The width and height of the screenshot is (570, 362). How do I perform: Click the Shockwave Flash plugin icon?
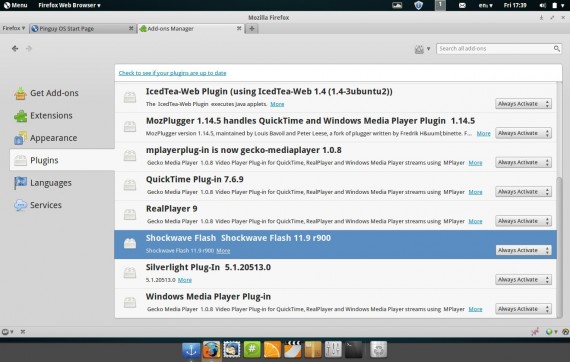(x=130, y=244)
